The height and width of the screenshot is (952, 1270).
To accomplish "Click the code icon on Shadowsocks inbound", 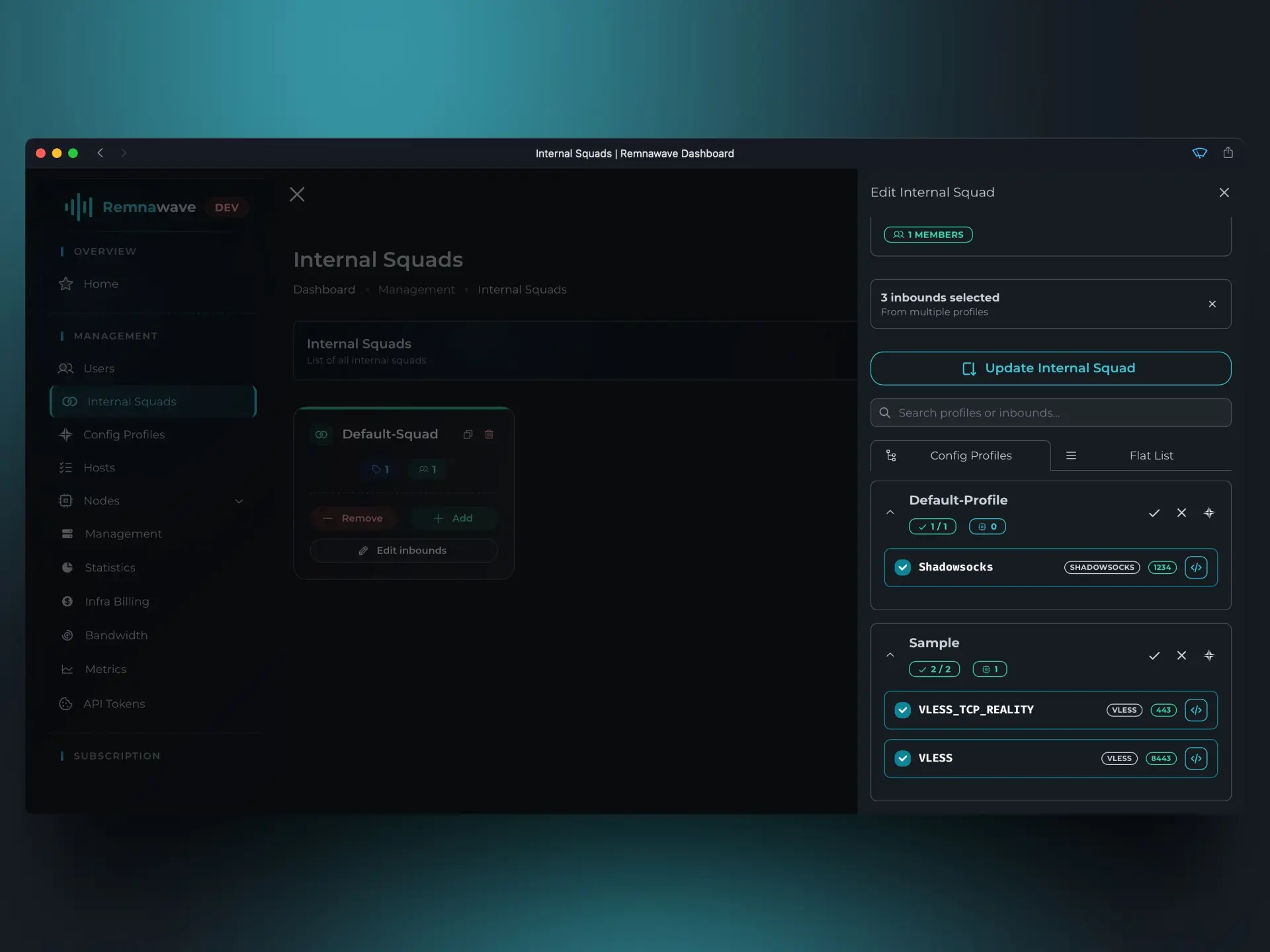I will click(1196, 567).
